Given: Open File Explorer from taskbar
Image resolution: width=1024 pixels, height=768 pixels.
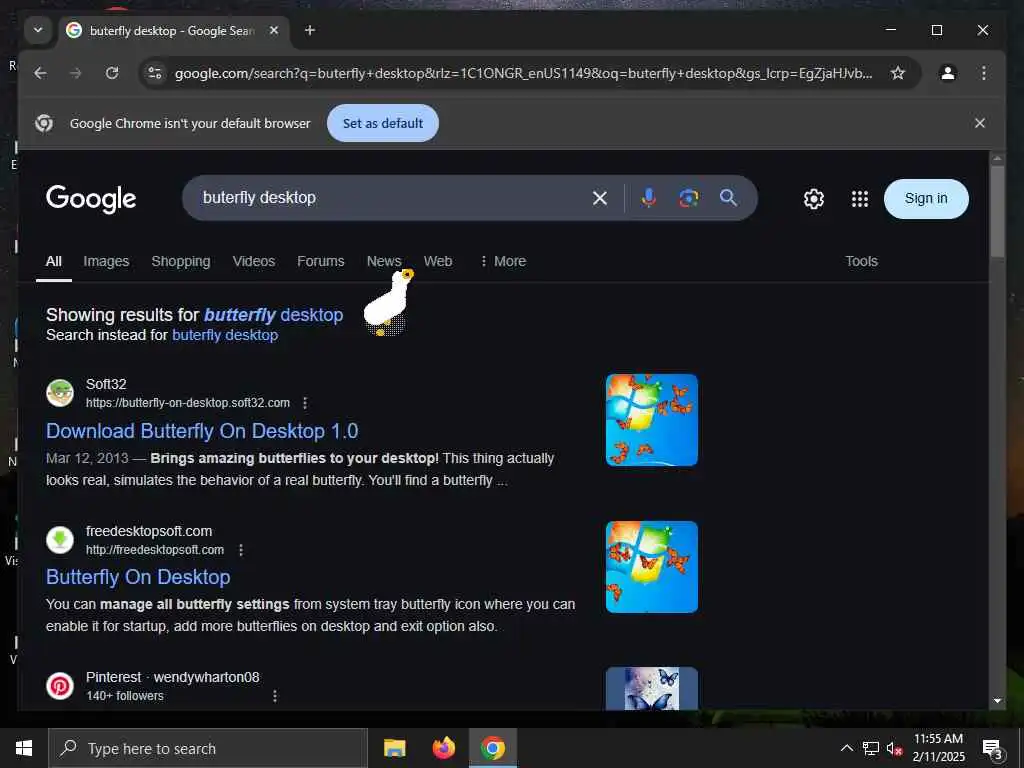Looking at the screenshot, I should coord(394,748).
